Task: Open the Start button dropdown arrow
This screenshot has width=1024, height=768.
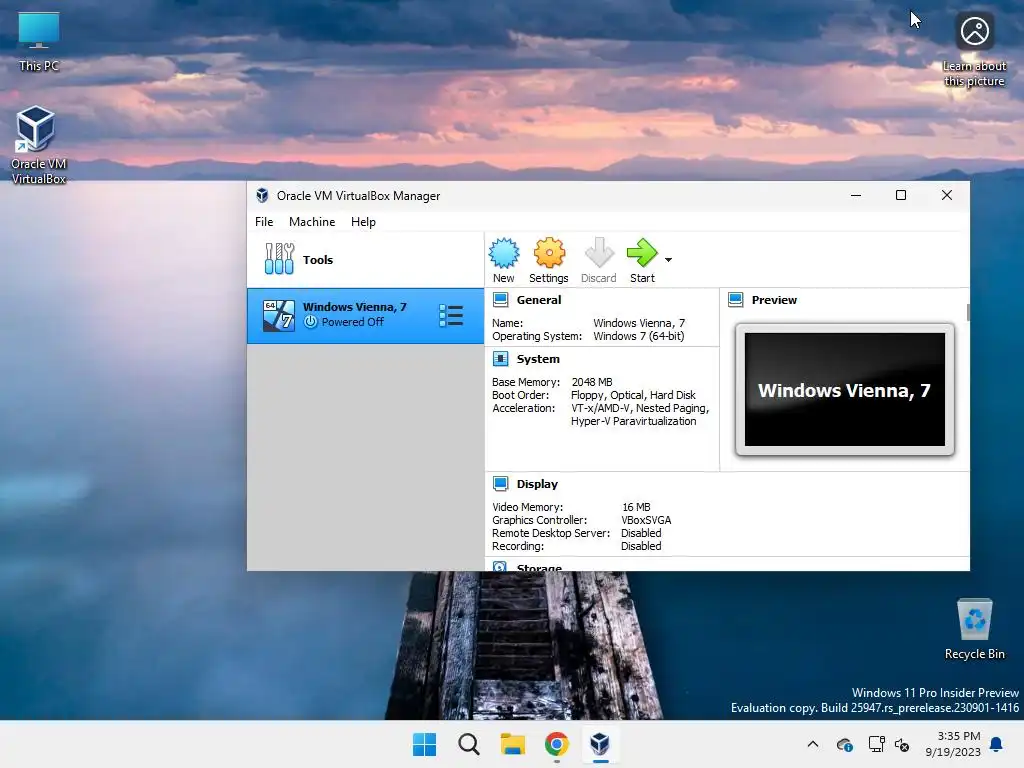Action: pyautogui.click(x=668, y=260)
